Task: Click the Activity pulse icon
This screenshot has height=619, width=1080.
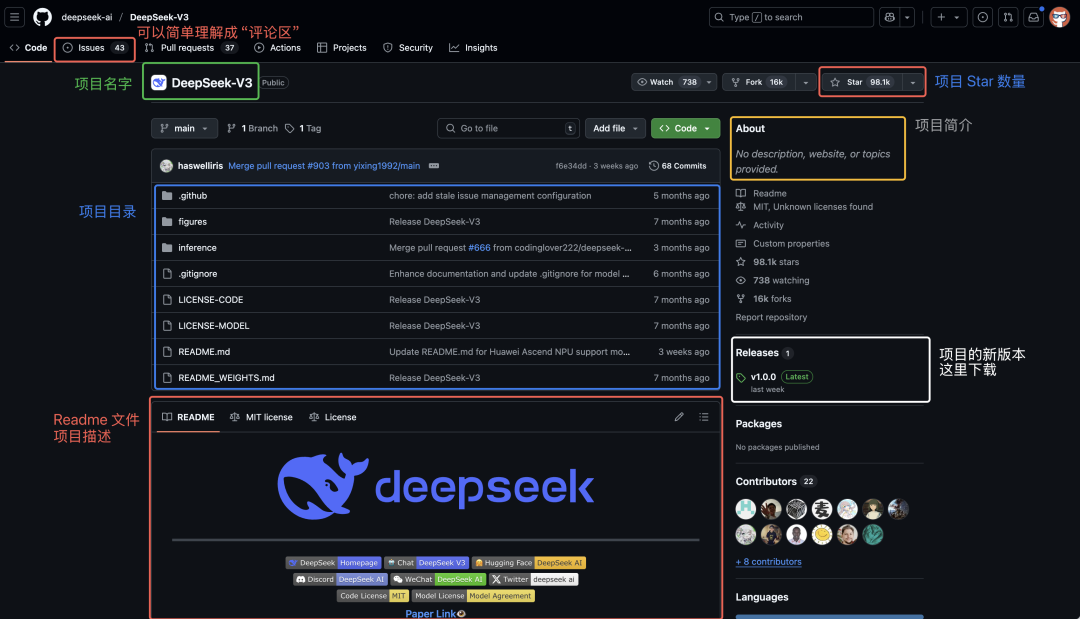Action: (x=740, y=225)
